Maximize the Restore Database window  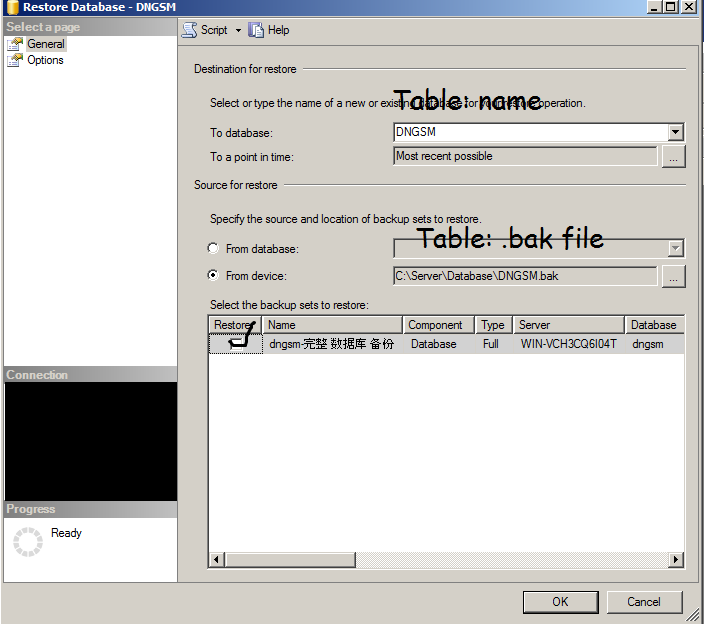[x=671, y=7]
